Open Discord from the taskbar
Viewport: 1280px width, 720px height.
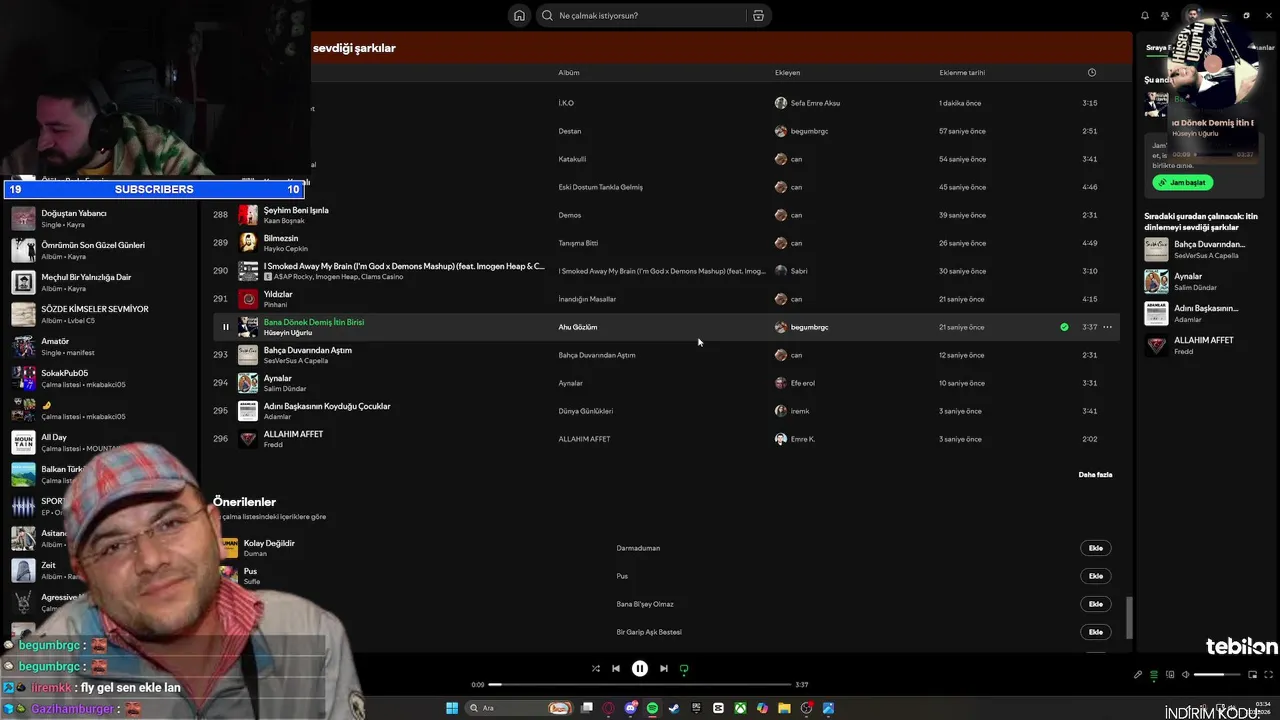[x=631, y=708]
